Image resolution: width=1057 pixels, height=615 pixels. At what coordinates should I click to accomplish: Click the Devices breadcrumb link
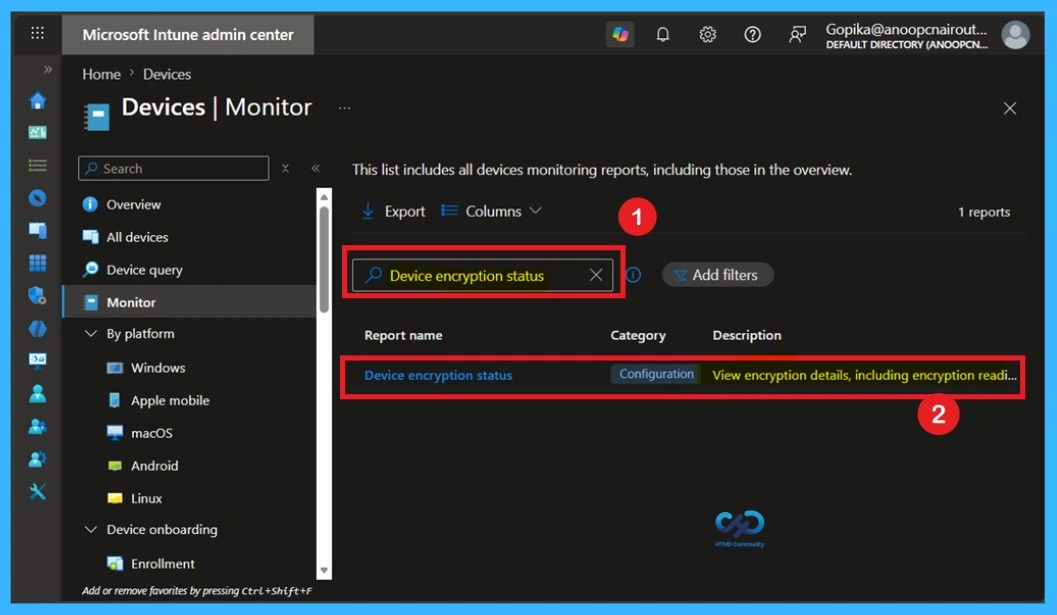(167, 74)
